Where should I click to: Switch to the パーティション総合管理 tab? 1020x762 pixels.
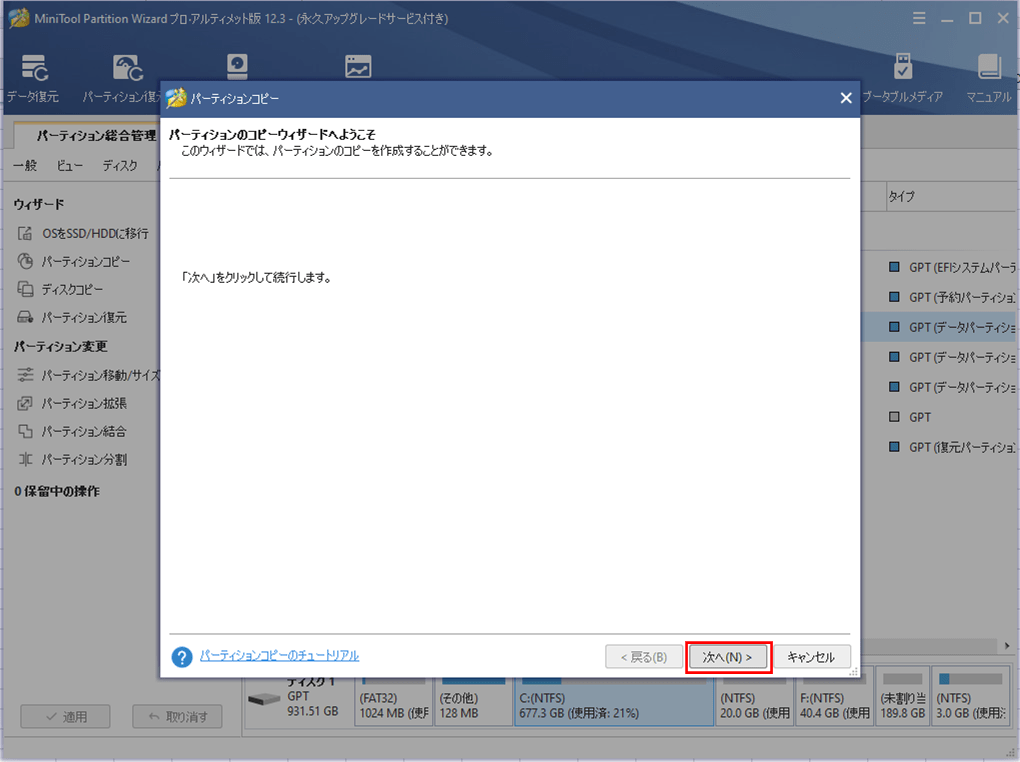(87, 135)
